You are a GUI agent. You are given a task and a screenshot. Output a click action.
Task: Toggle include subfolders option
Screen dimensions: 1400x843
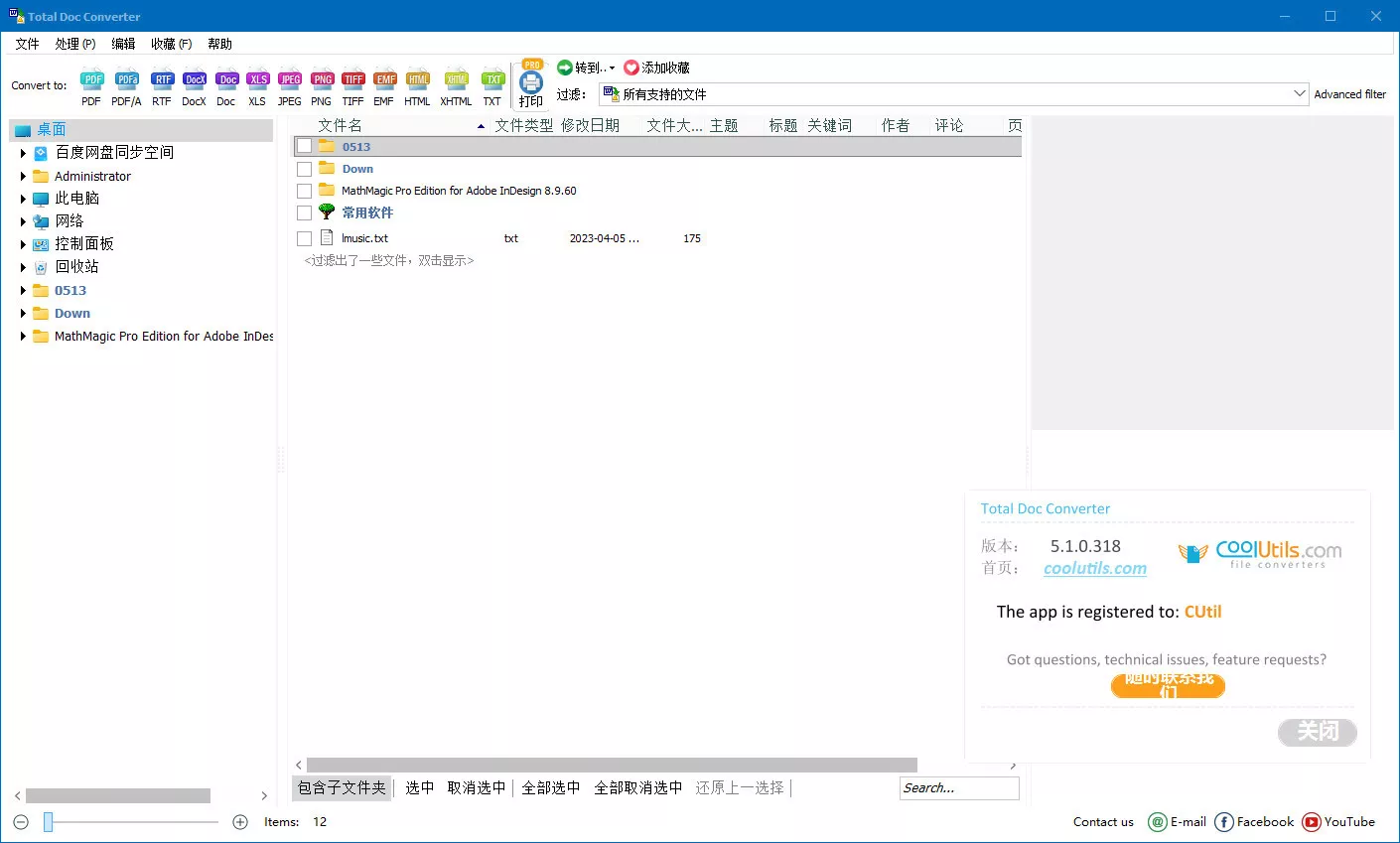click(x=342, y=787)
